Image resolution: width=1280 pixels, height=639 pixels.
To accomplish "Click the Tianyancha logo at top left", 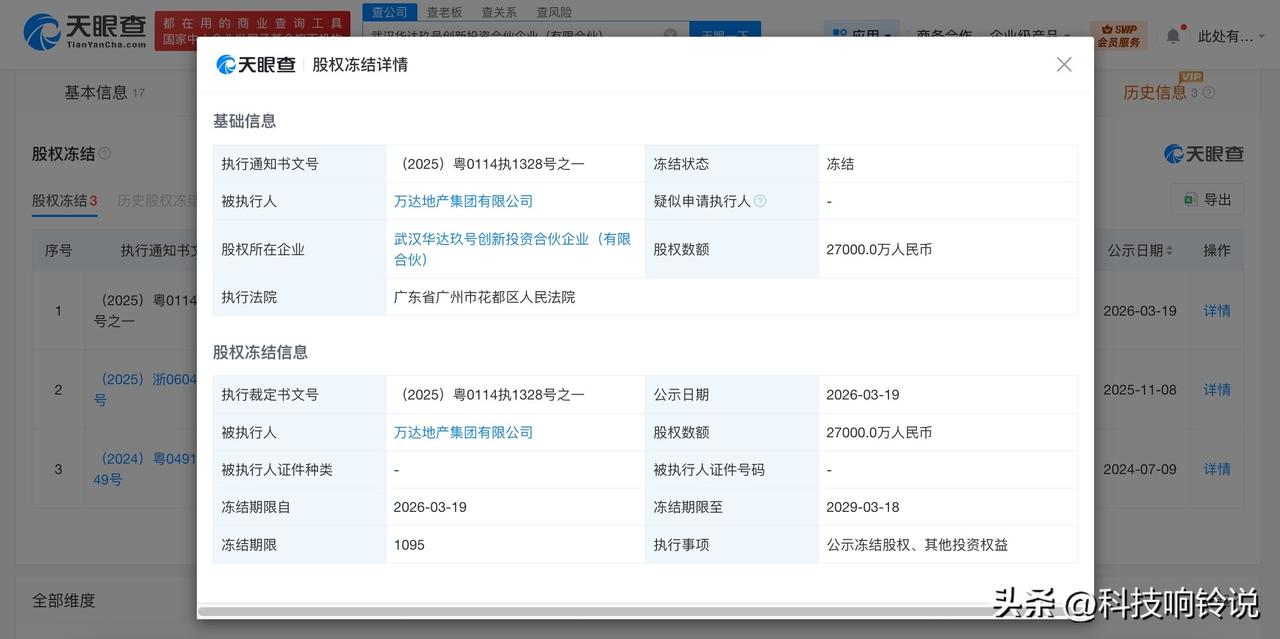I will coord(75,31).
